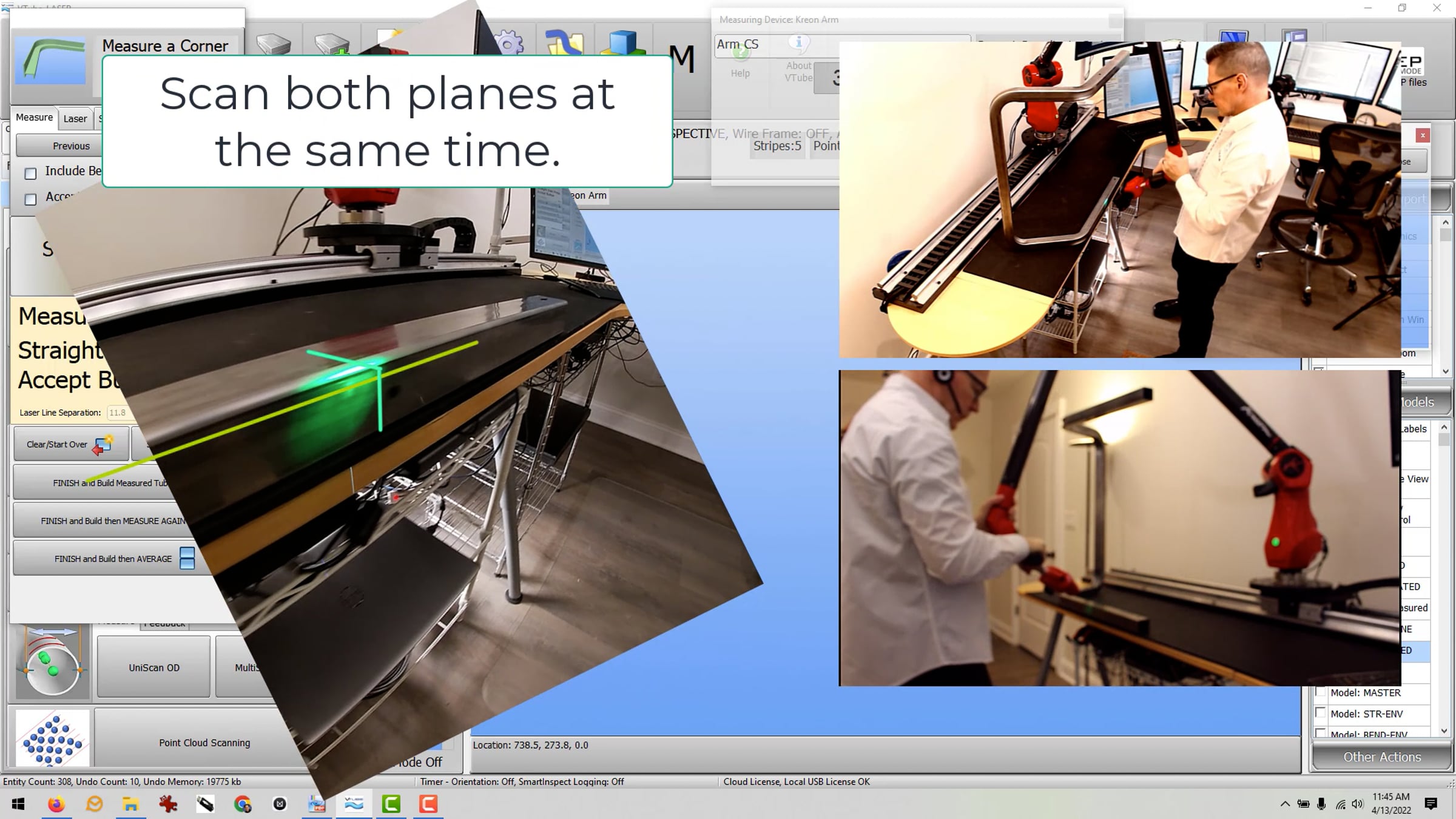Click the models list scrollbar down arrow

(1444, 730)
